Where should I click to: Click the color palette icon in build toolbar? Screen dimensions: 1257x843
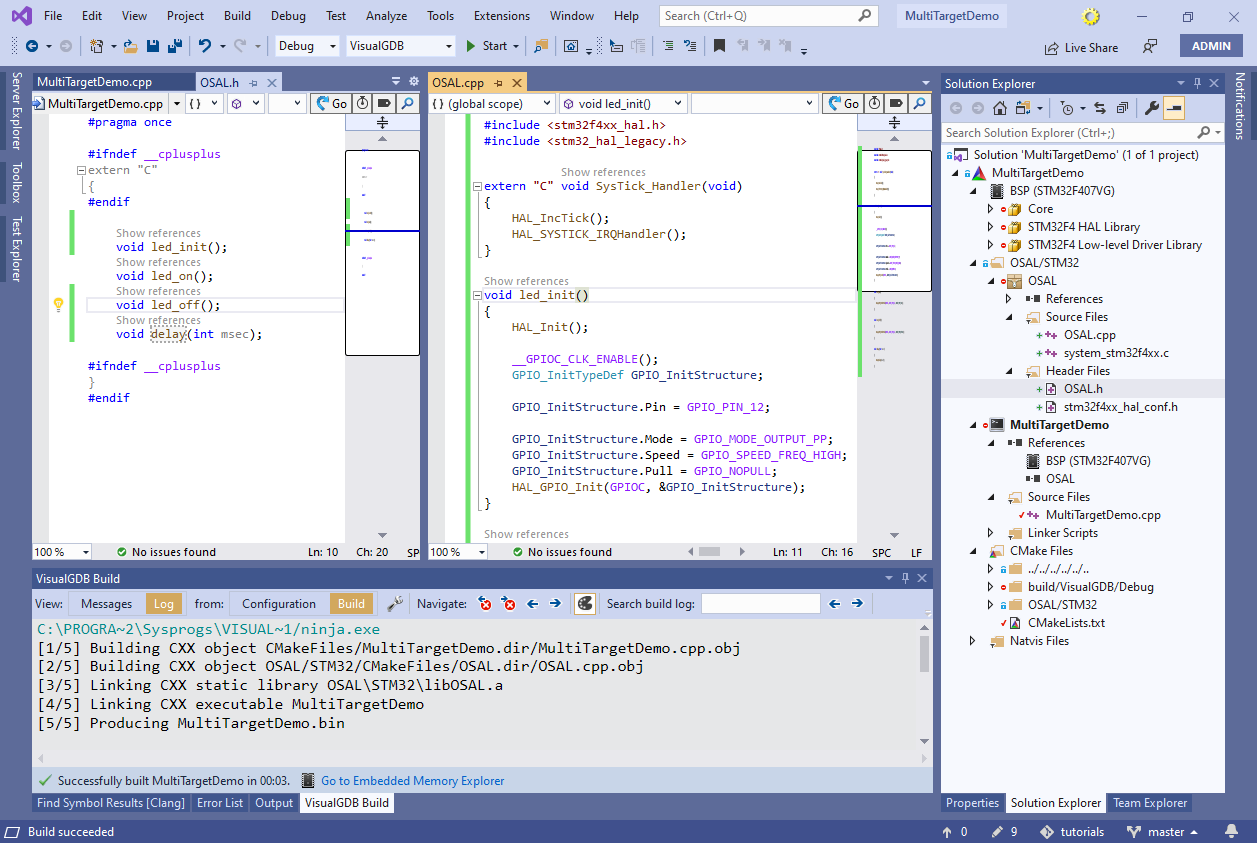[x=585, y=604]
